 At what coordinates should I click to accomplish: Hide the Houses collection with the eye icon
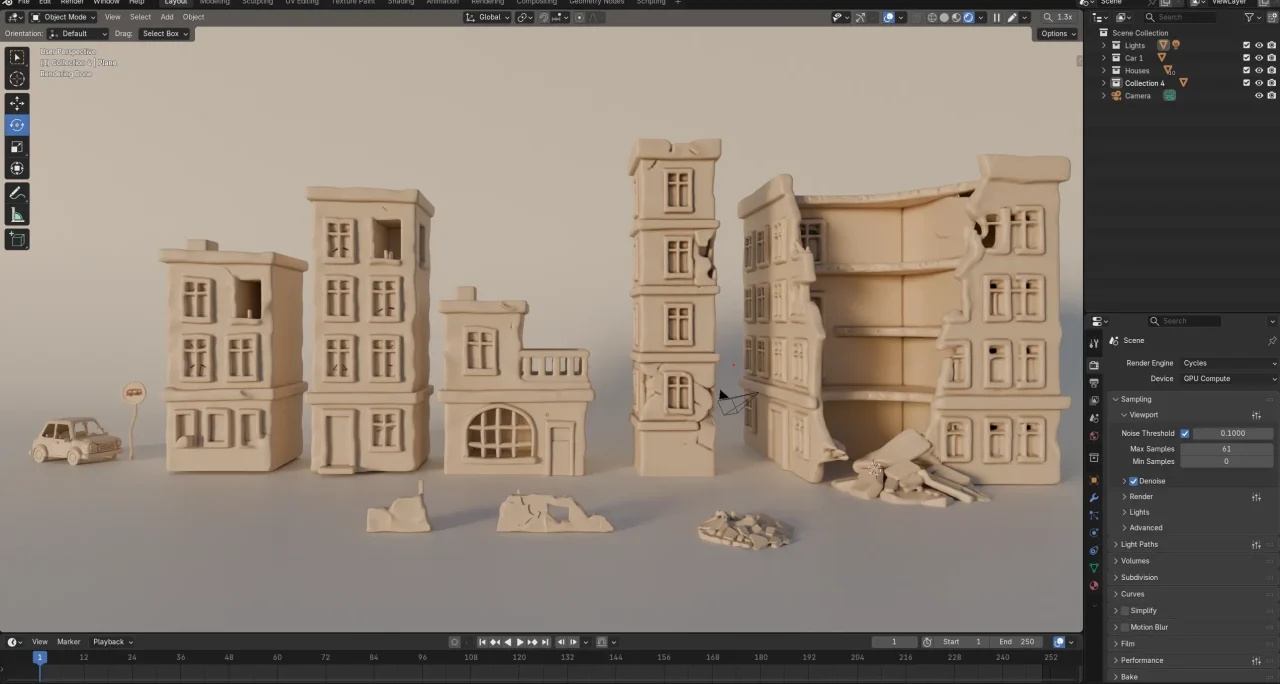(x=1259, y=70)
